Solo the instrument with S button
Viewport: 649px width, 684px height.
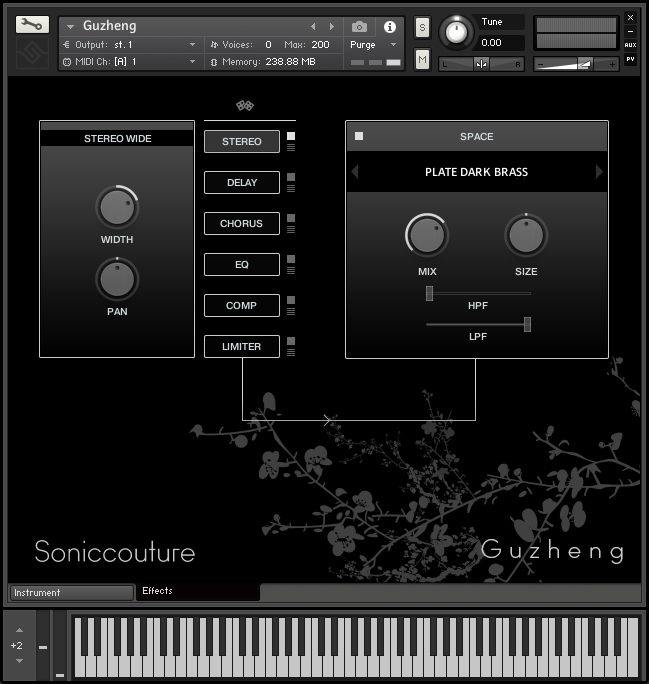(422, 28)
